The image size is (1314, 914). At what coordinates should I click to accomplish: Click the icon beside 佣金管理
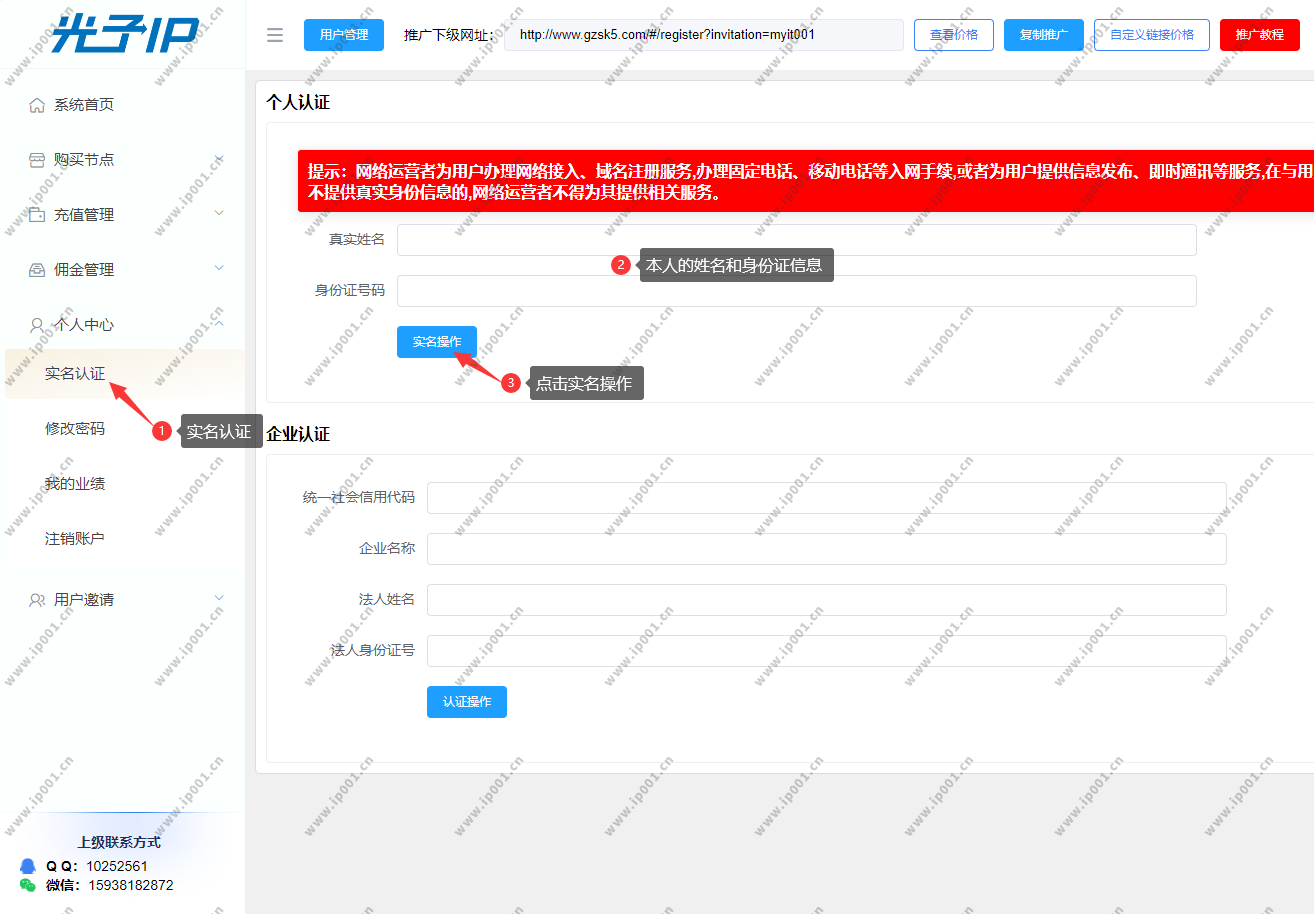pyautogui.click(x=37, y=270)
